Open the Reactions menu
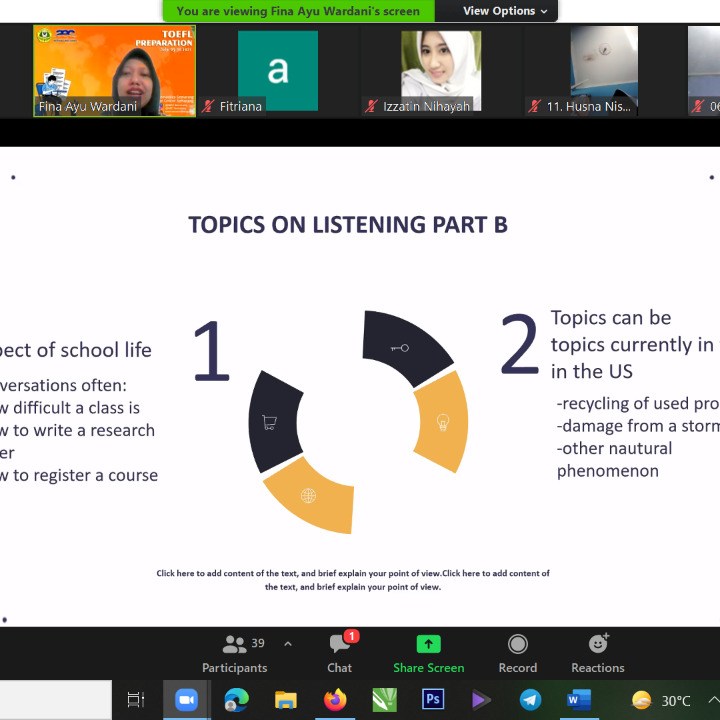 (598, 653)
